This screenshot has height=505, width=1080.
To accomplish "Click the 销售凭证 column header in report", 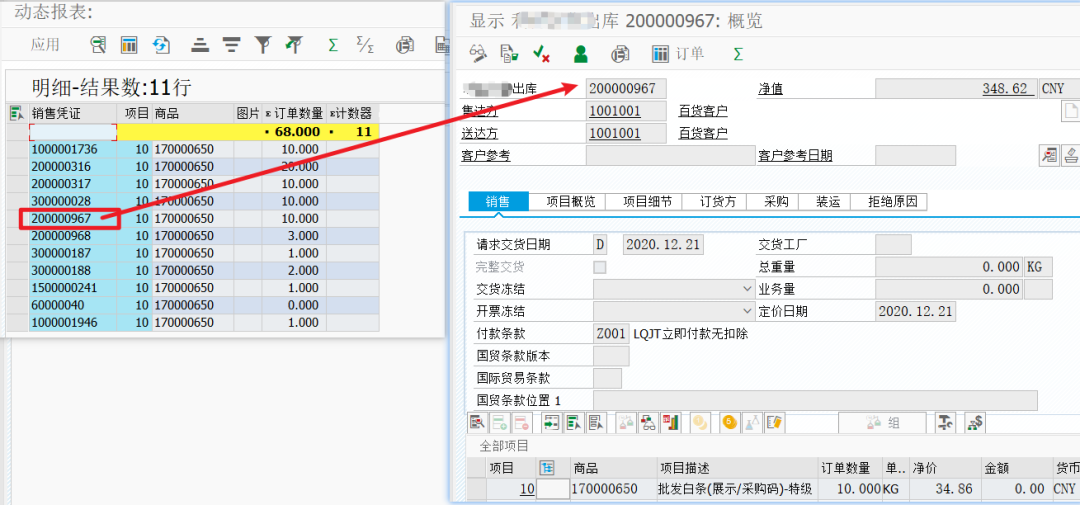I will pyautogui.click(x=73, y=113).
